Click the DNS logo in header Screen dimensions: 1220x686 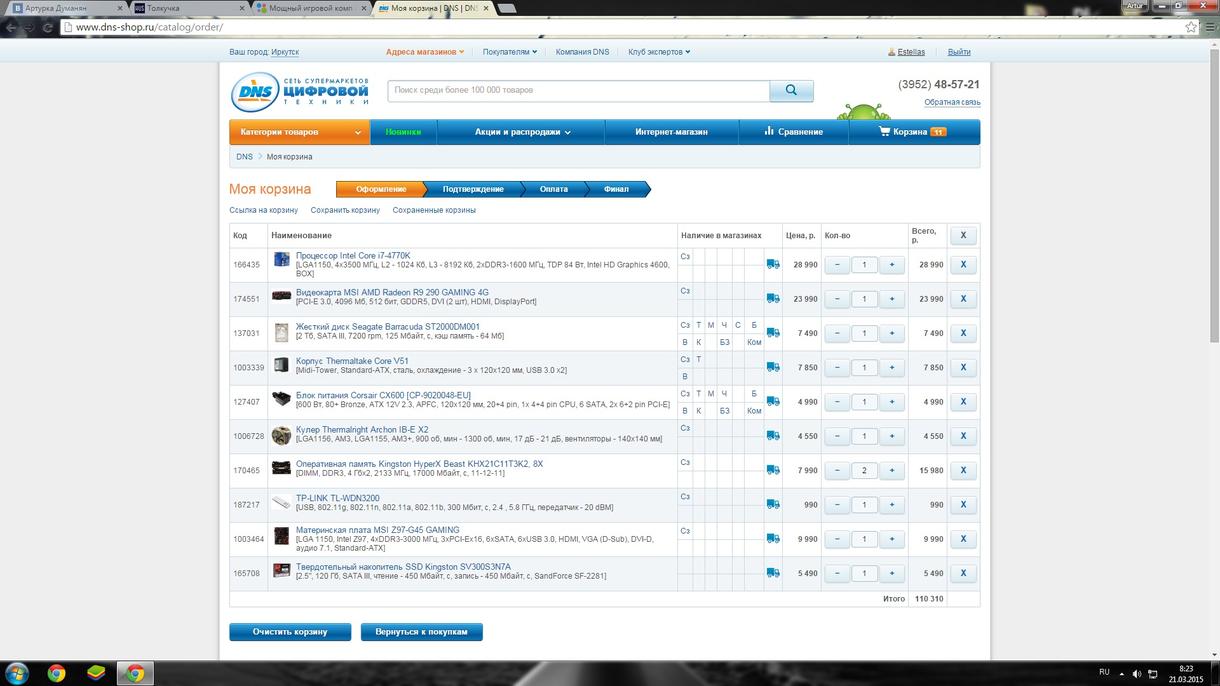coord(300,91)
